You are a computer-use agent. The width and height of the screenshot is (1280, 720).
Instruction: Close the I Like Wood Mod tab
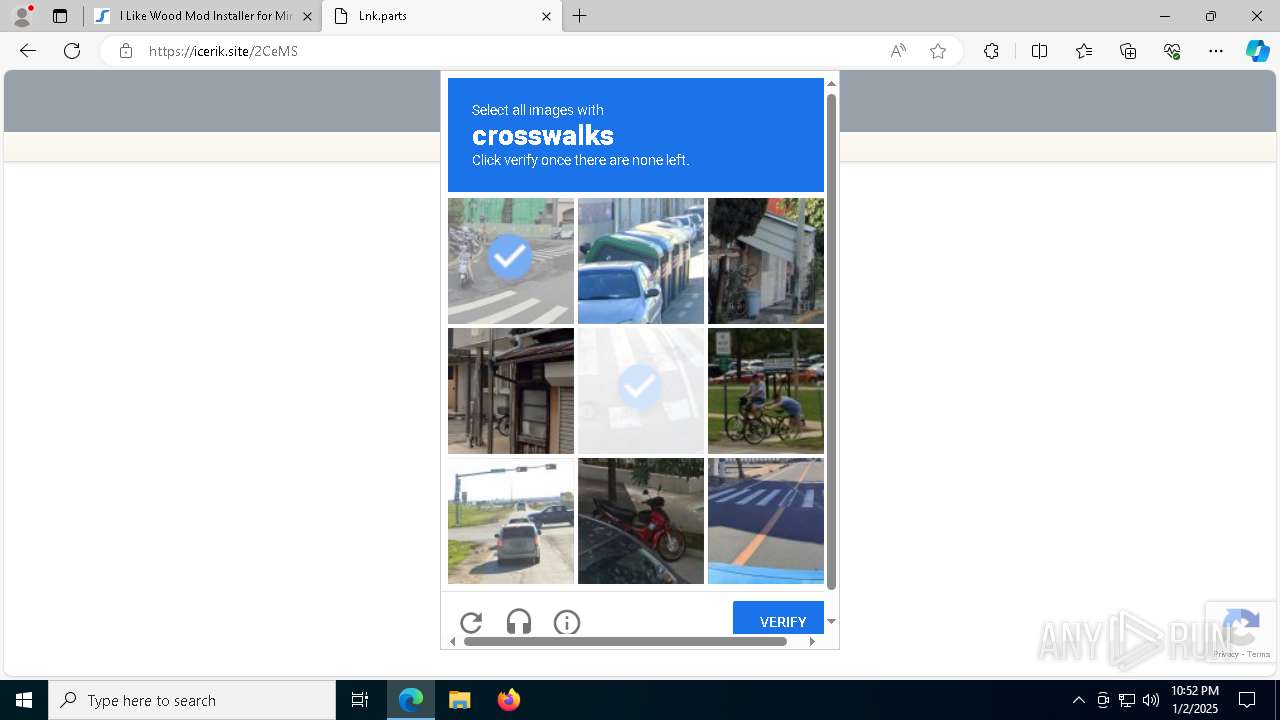coord(307,16)
